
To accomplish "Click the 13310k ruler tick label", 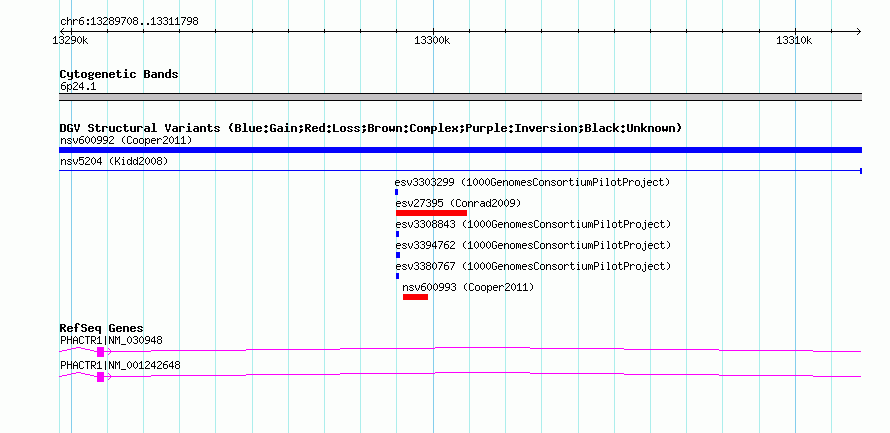I will (794, 40).
